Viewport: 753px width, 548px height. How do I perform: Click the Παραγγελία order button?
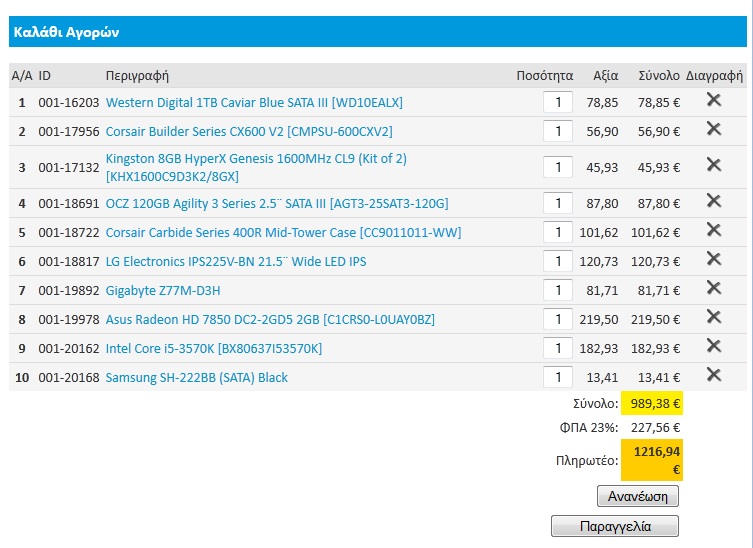tap(615, 526)
